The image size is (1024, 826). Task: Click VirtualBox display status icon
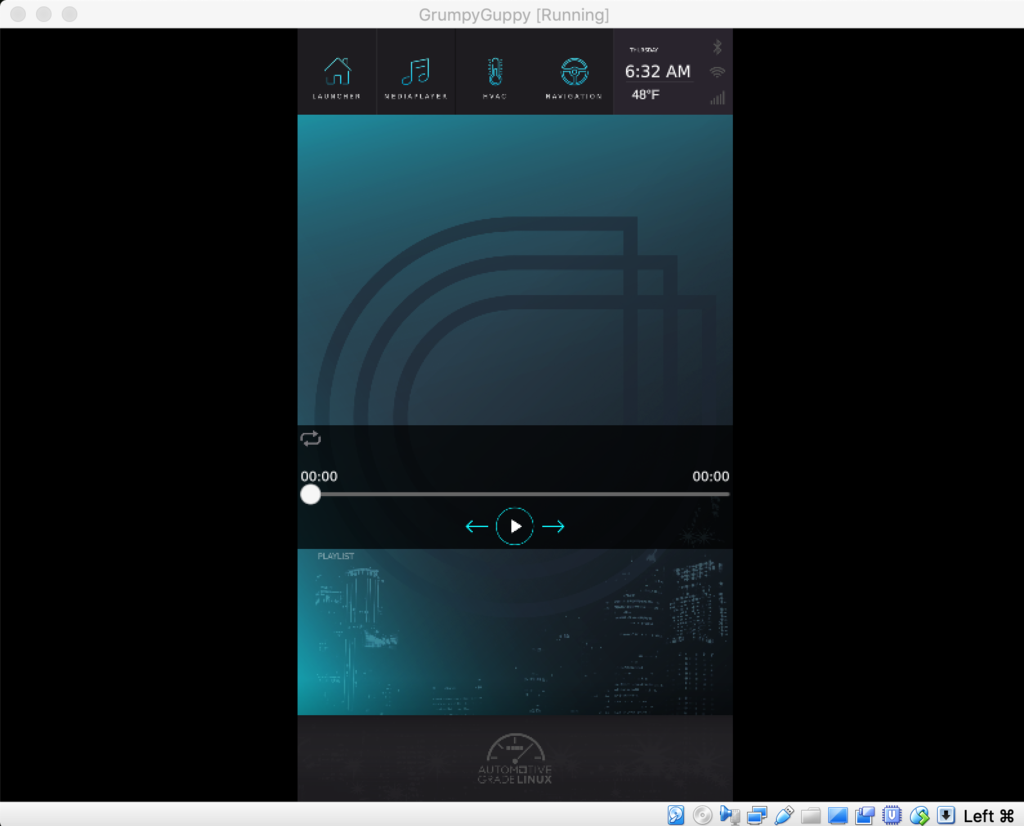pyautogui.click(x=838, y=815)
